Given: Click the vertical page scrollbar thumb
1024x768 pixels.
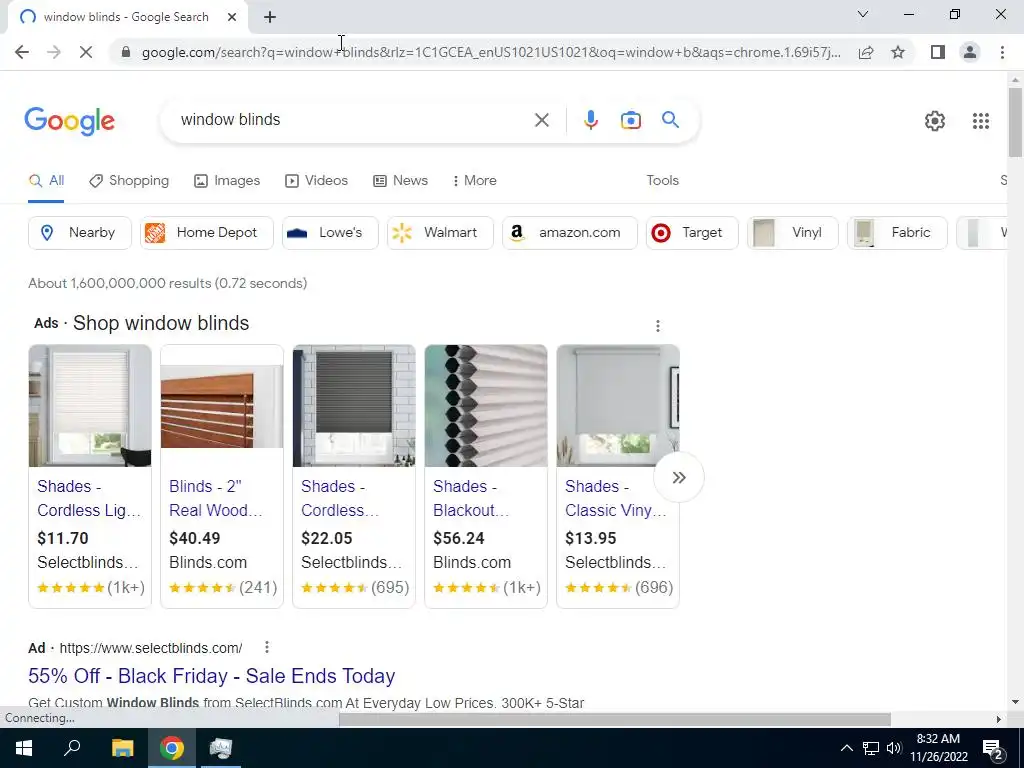Looking at the screenshot, I should (x=1015, y=122).
